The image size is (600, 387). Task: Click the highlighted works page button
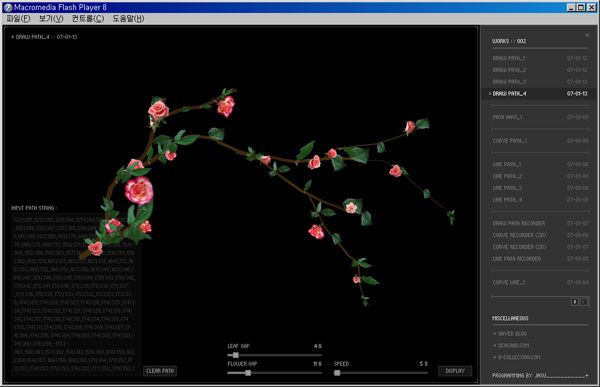click(575, 302)
